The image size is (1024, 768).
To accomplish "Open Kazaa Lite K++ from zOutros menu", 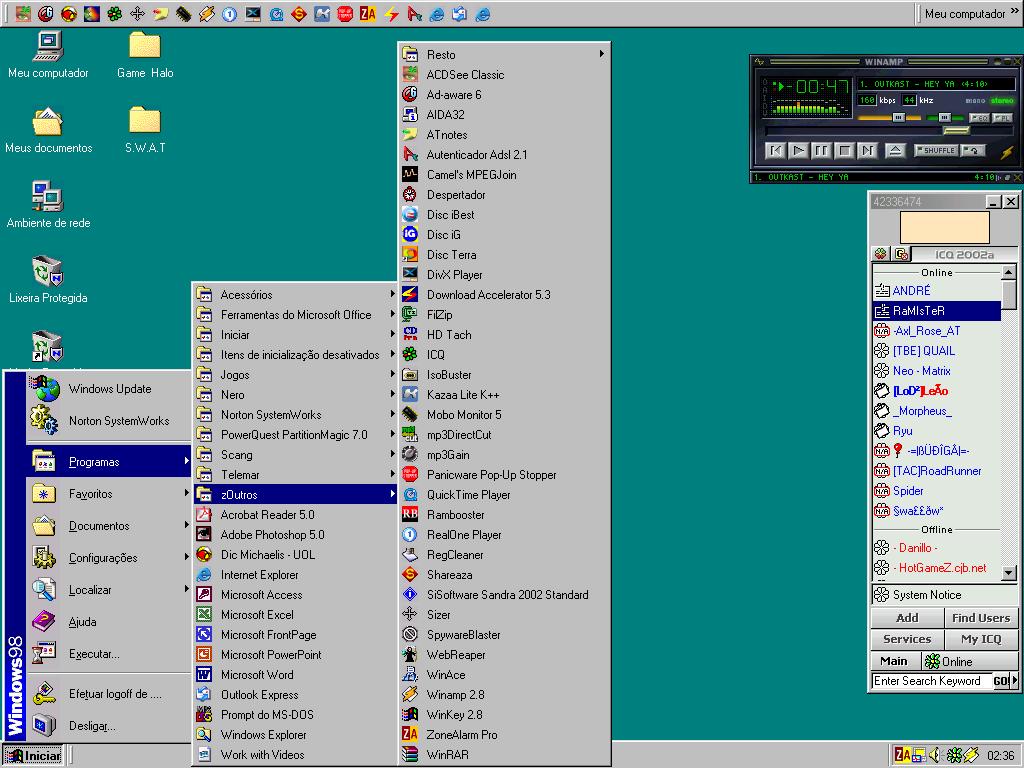I will click(504, 394).
